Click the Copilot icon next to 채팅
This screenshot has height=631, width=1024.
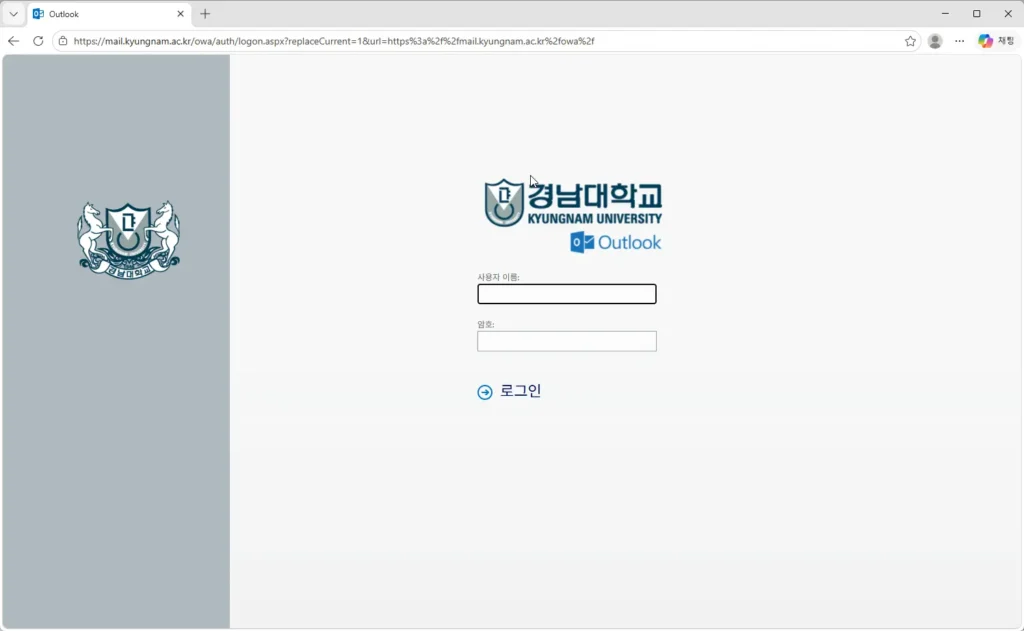pos(985,41)
